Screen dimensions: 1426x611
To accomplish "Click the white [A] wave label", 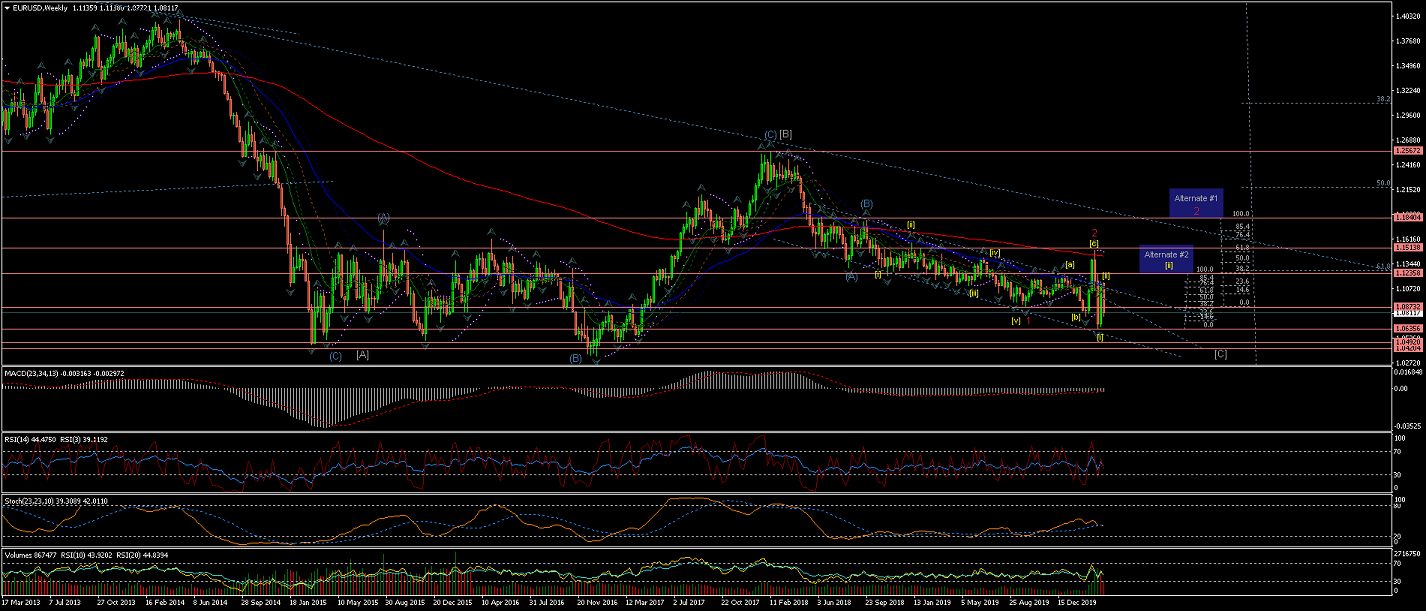I will tap(362, 355).
